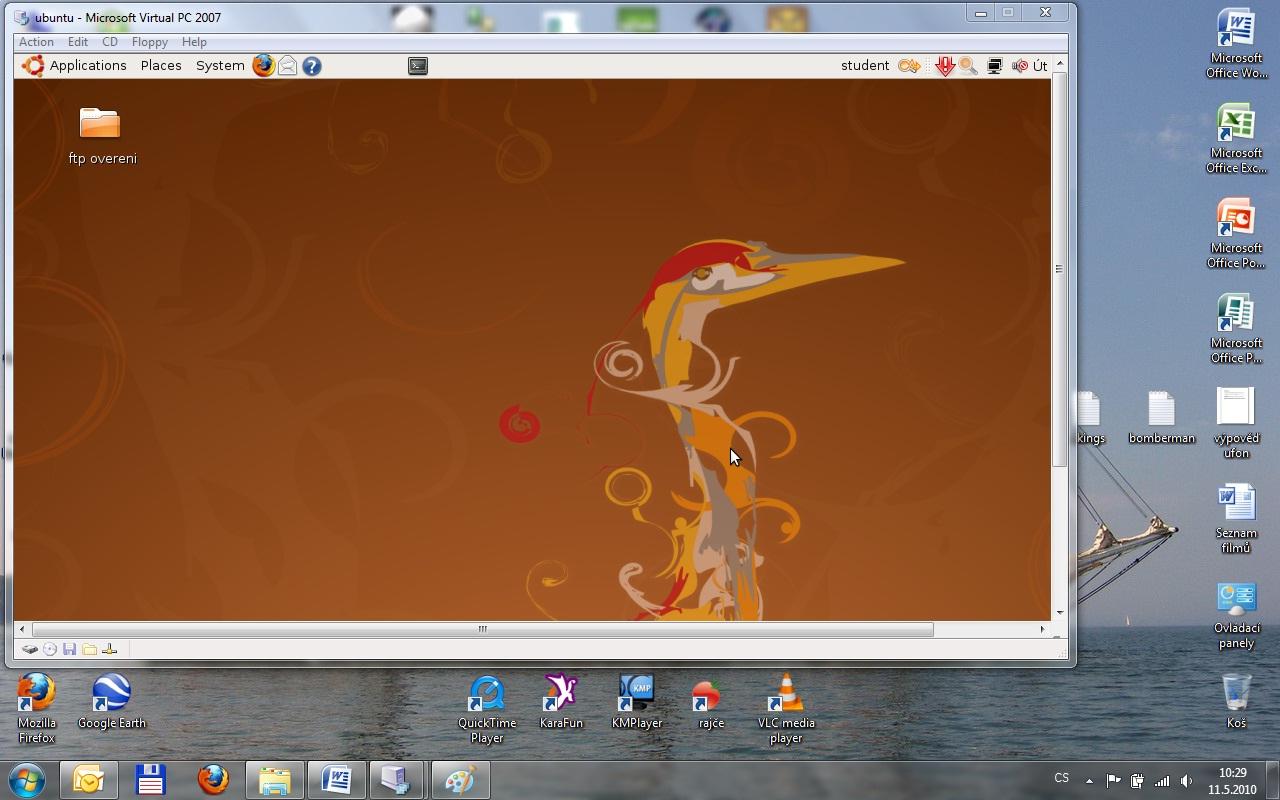Click the hard disk status icon
This screenshot has height=800, width=1280.
[x=30, y=650]
